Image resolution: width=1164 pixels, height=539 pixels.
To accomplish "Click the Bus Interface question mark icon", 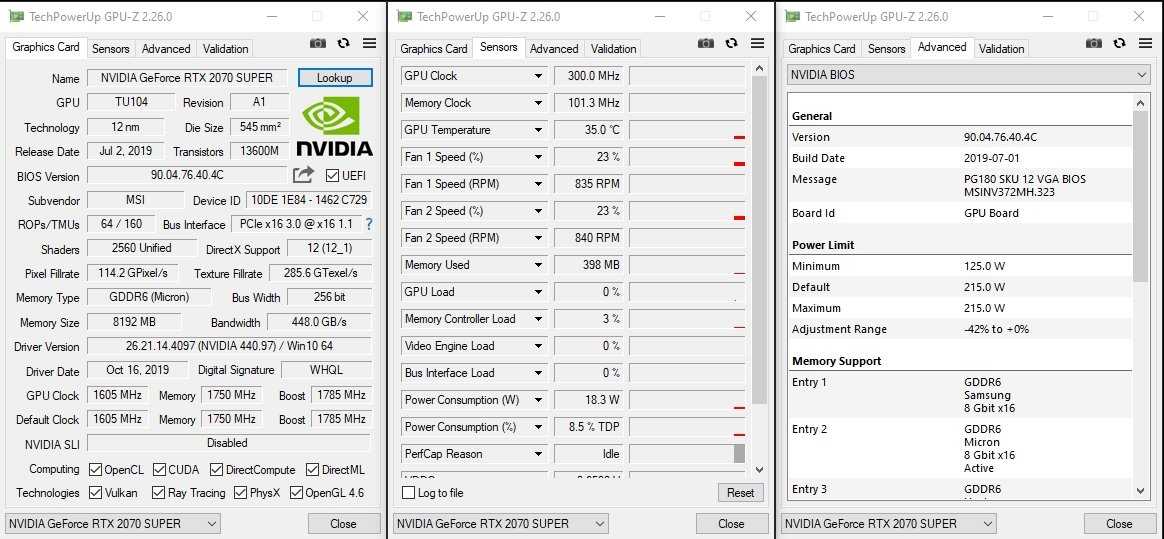I will (368, 224).
